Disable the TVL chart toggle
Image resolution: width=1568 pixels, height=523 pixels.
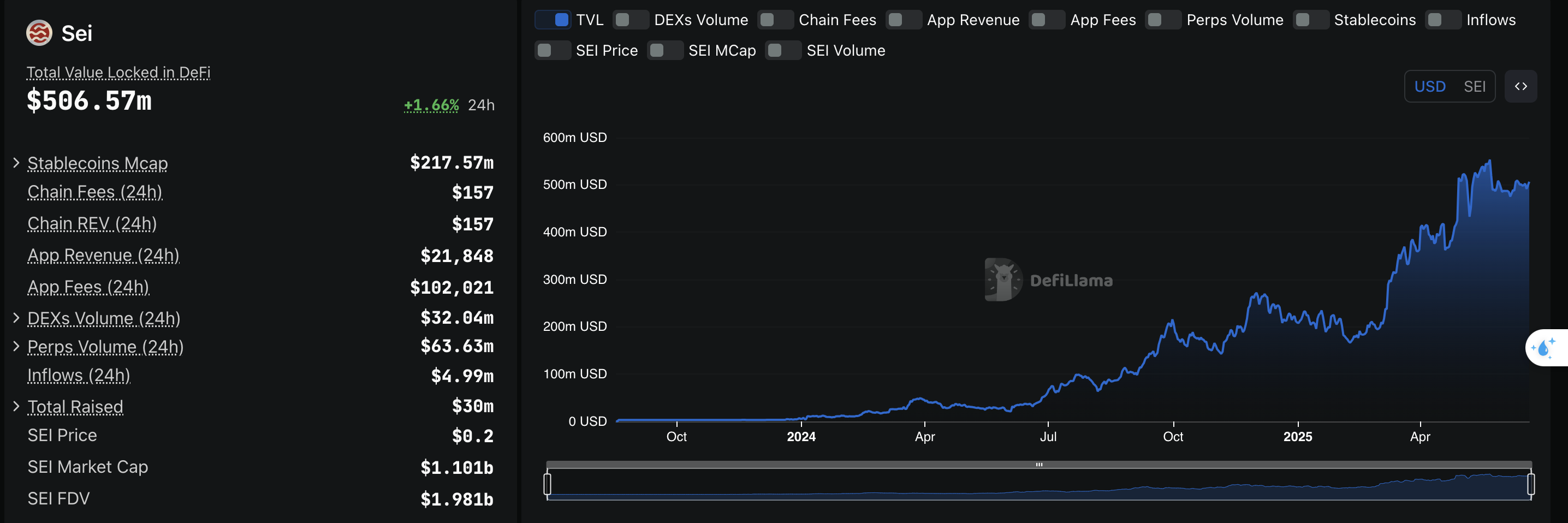[553, 20]
